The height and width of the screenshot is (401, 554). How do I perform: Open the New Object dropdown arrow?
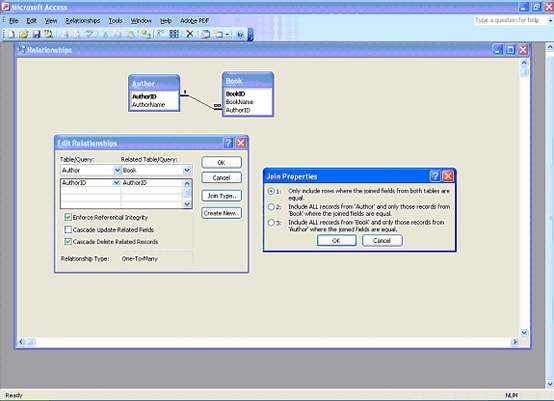[x=227, y=34]
